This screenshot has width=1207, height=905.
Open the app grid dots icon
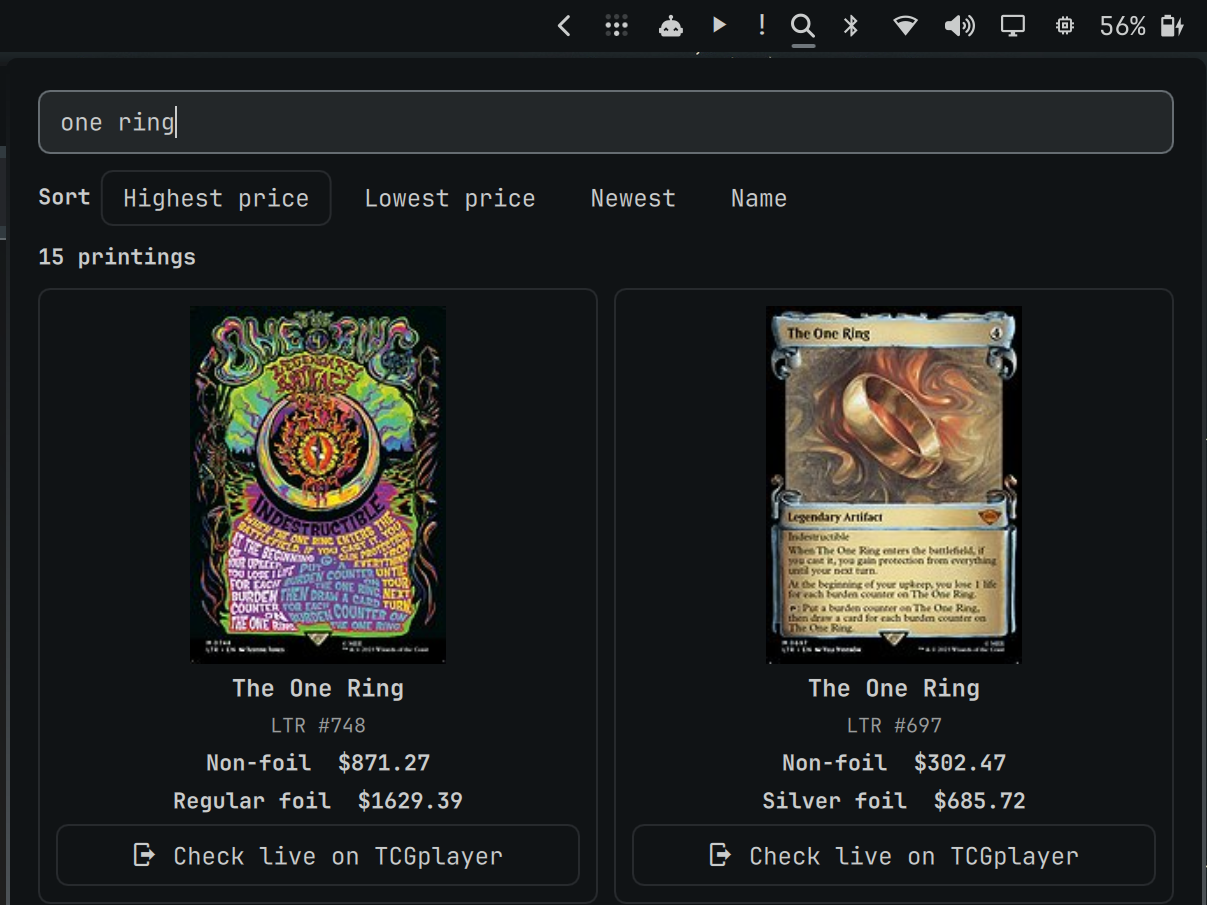click(617, 27)
